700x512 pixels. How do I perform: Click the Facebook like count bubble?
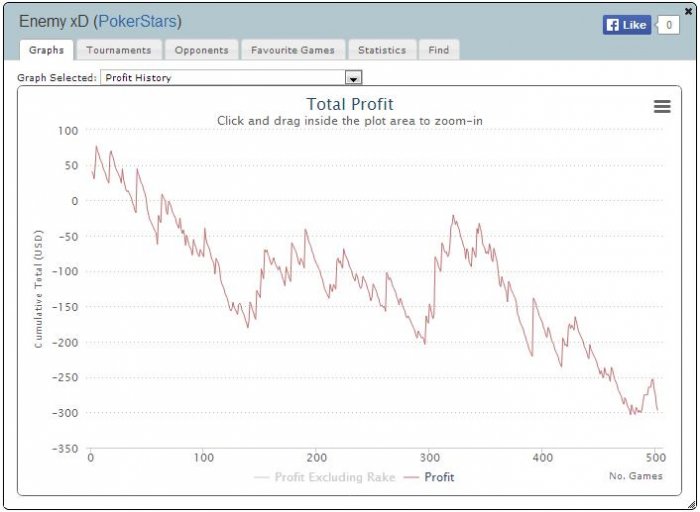point(669,25)
